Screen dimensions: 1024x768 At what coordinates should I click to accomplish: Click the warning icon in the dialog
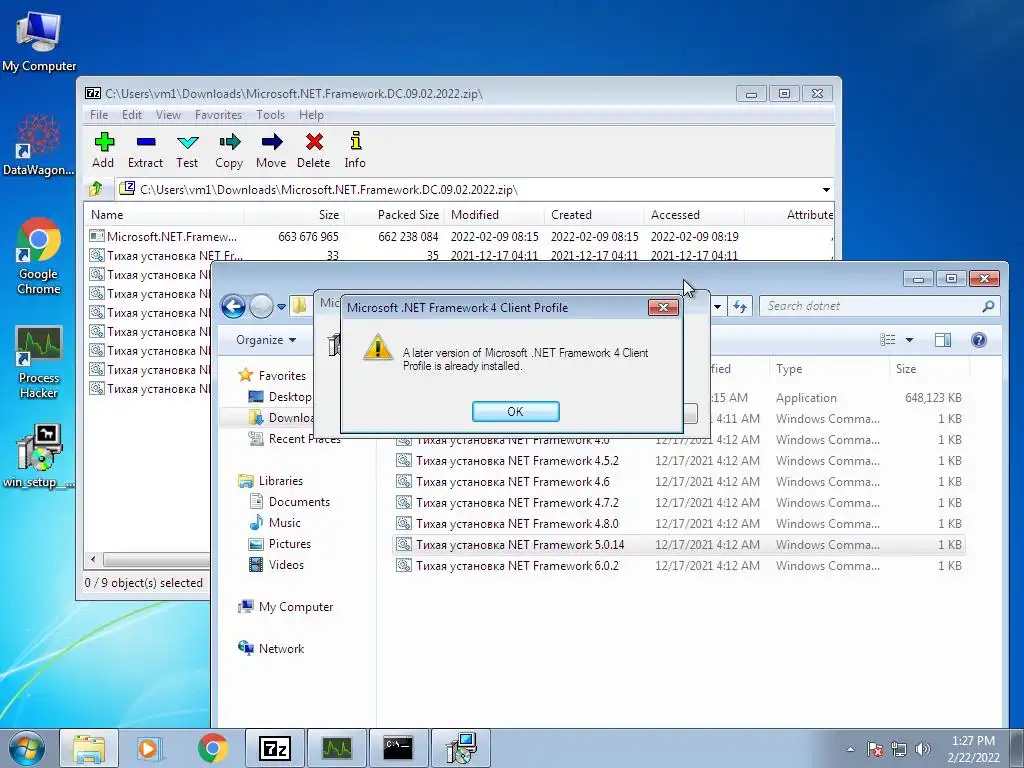point(377,347)
